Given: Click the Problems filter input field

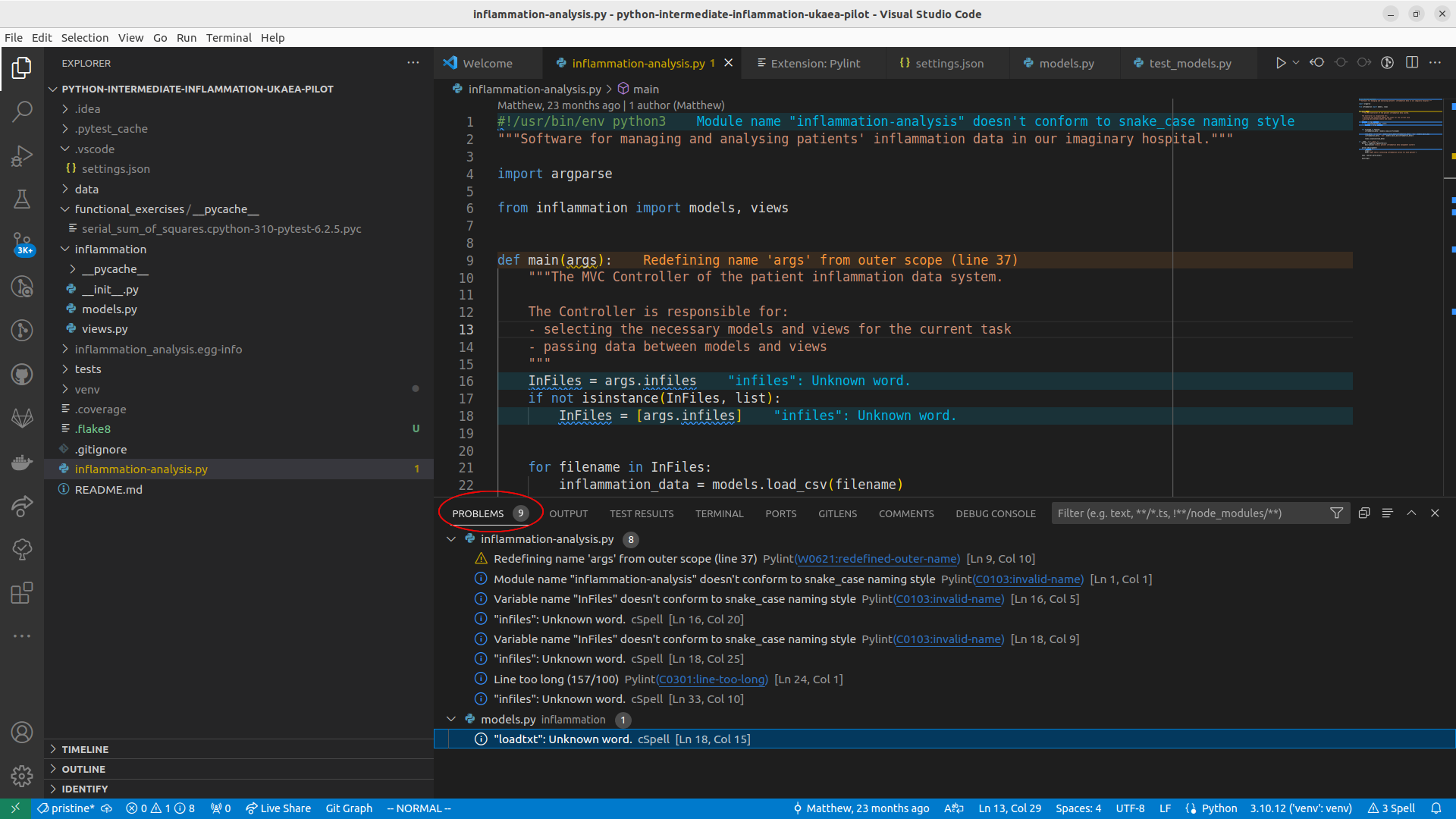Looking at the screenshot, I should (x=1183, y=513).
